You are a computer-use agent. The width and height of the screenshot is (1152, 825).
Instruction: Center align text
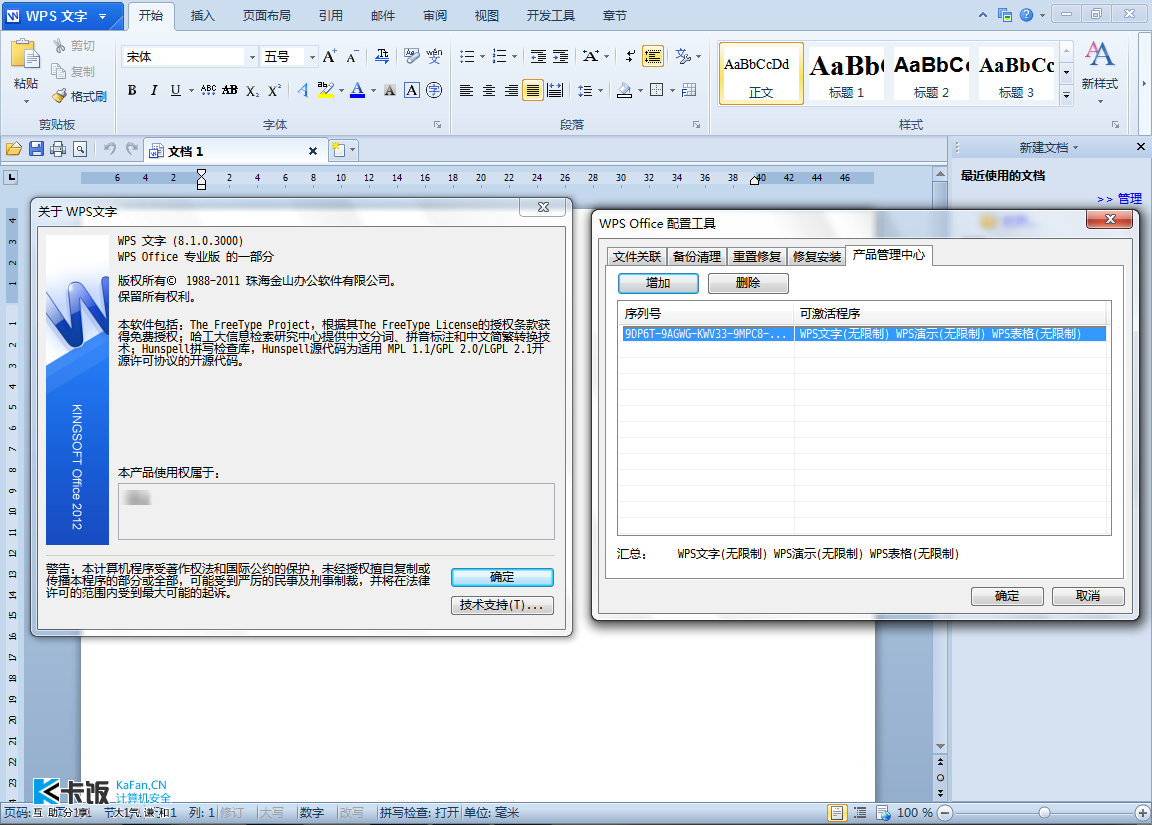[x=489, y=90]
